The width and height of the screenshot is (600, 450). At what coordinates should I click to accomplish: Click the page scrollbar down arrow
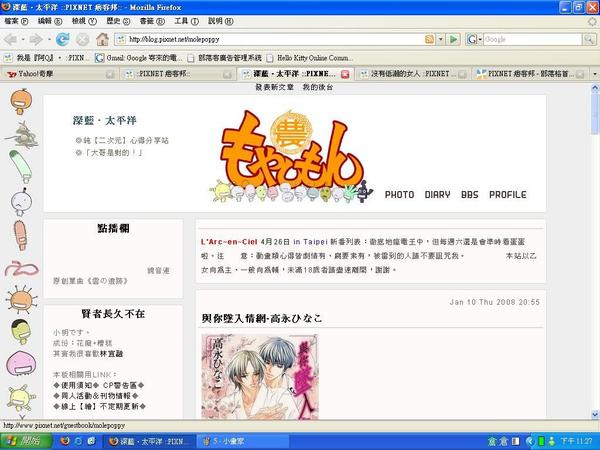(595, 414)
